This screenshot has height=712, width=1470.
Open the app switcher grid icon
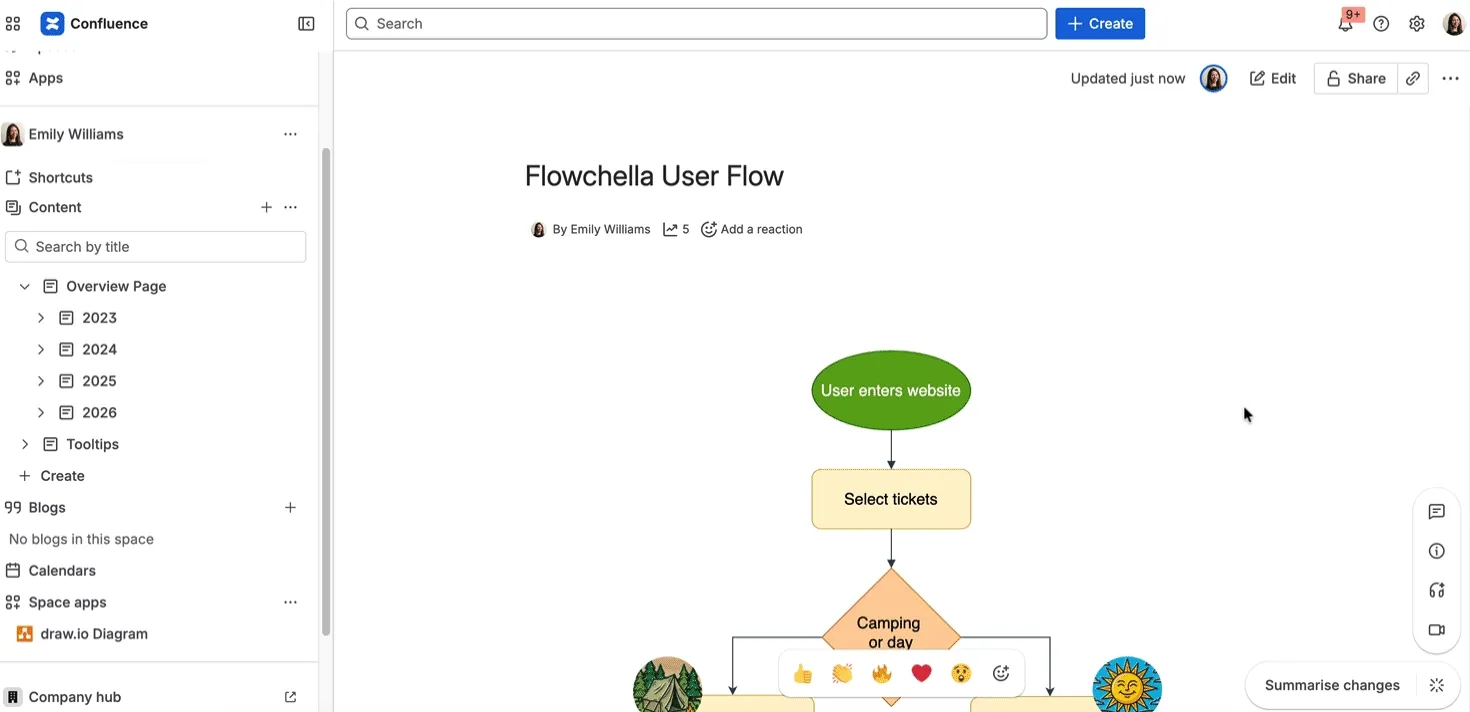point(13,24)
